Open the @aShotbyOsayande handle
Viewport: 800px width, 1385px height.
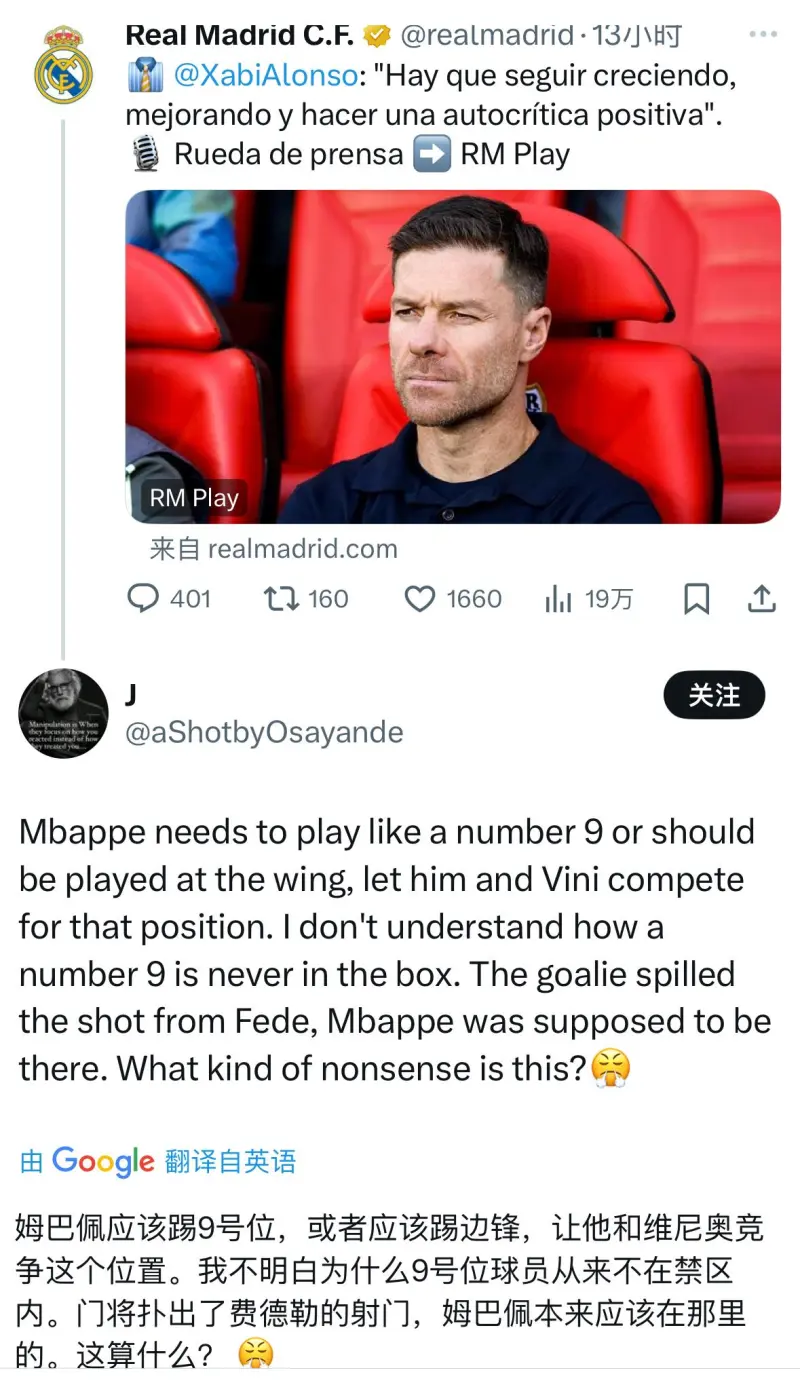click(x=264, y=732)
